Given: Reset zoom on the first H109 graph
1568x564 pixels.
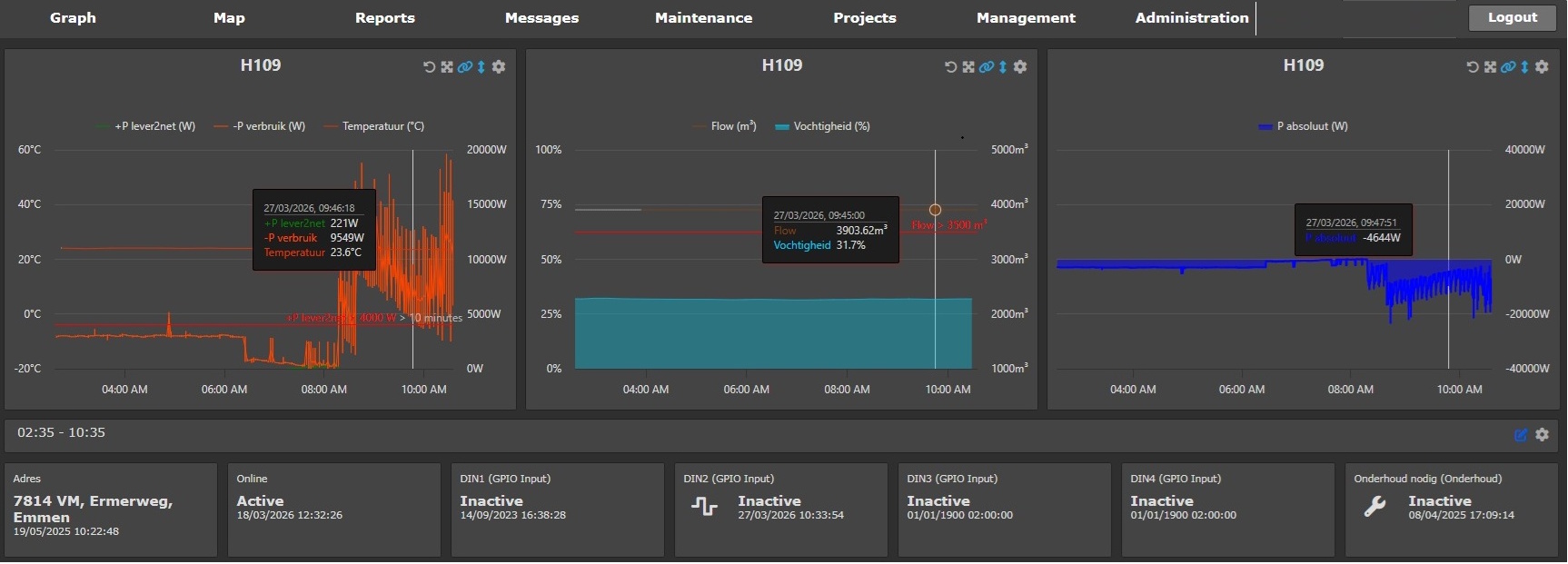Looking at the screenshot, I should coord(429,67).
